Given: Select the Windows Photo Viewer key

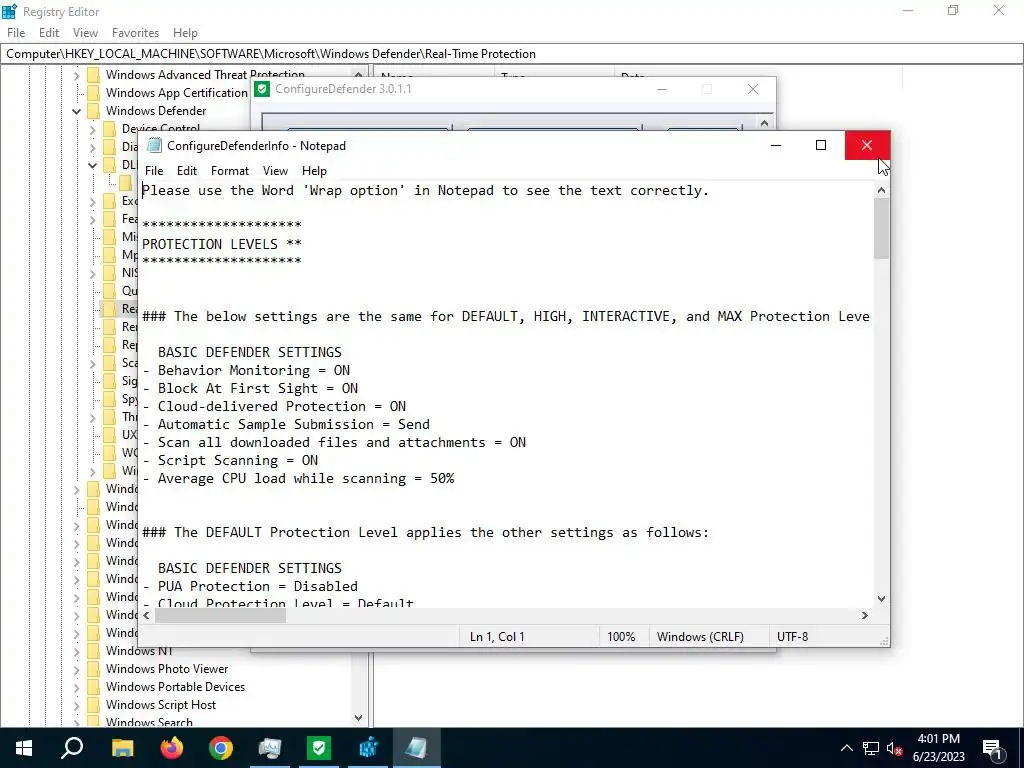Looking at the screenshot, I should [x=167, y=669].
